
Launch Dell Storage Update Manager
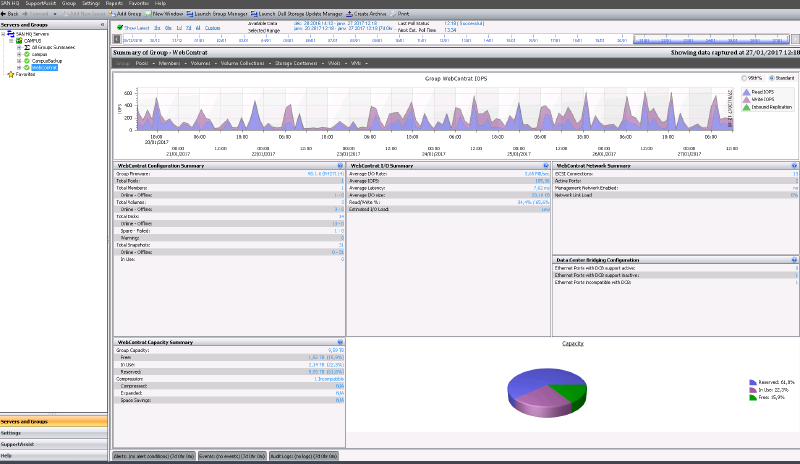298,14
